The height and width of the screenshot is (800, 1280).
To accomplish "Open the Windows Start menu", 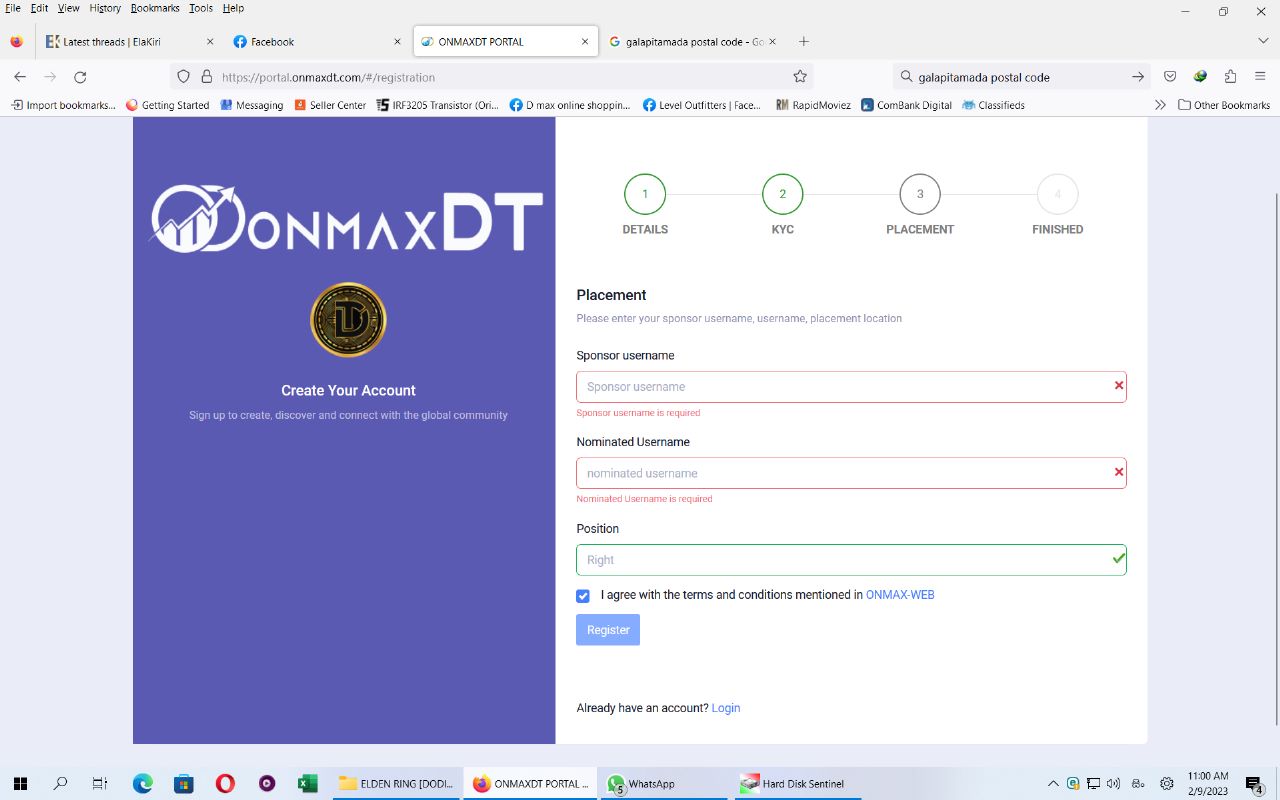I will click(20, 784).
